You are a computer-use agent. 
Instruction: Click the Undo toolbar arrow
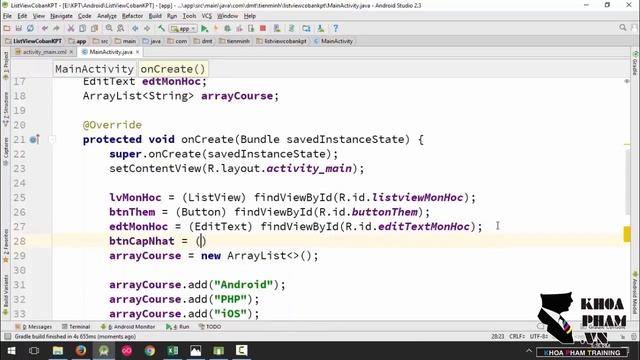pos(44,28)
